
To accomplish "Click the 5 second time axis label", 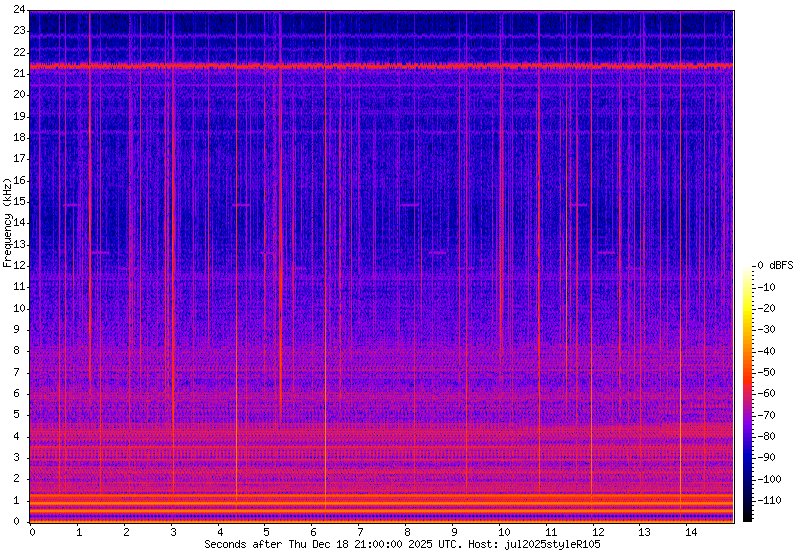I will tap(267, 532).
